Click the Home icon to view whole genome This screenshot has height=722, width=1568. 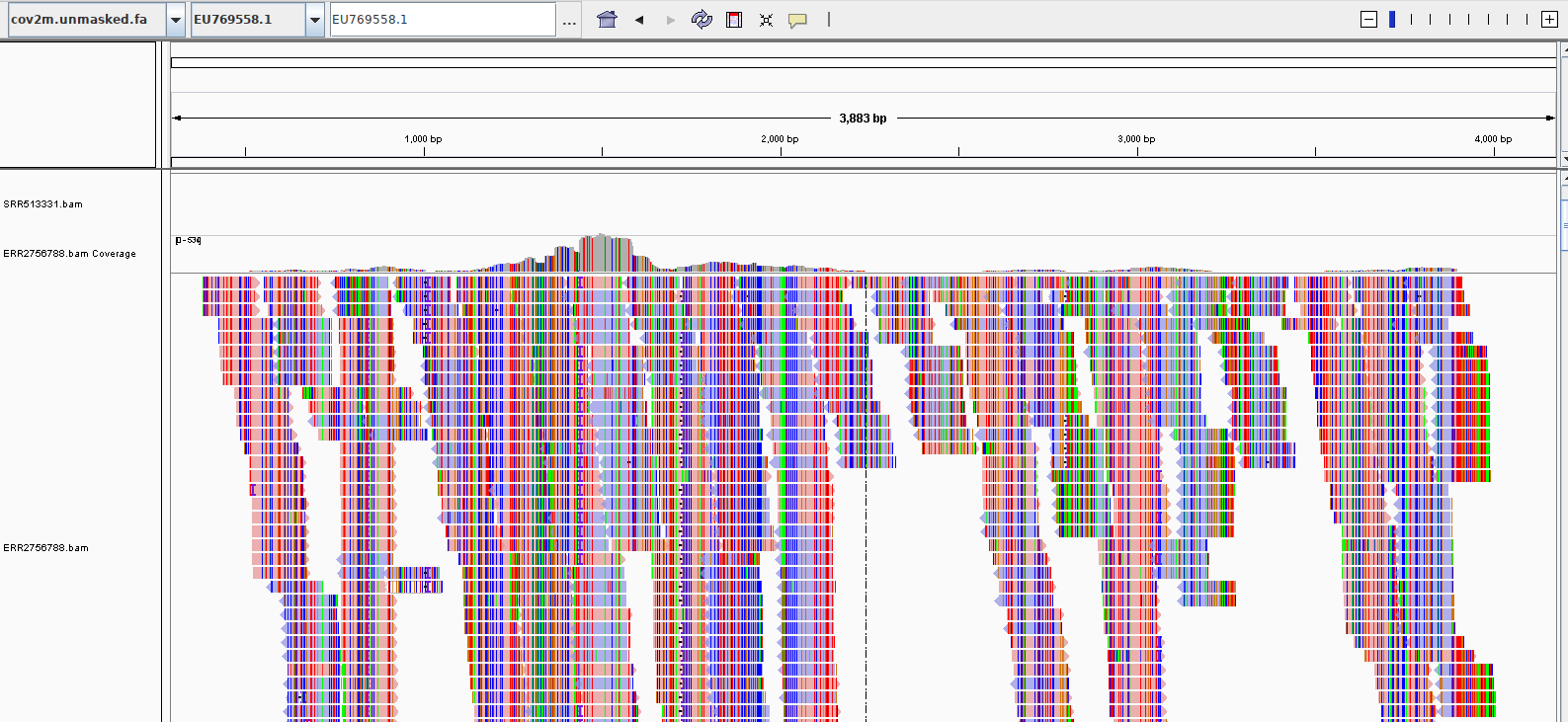point(608,20)
